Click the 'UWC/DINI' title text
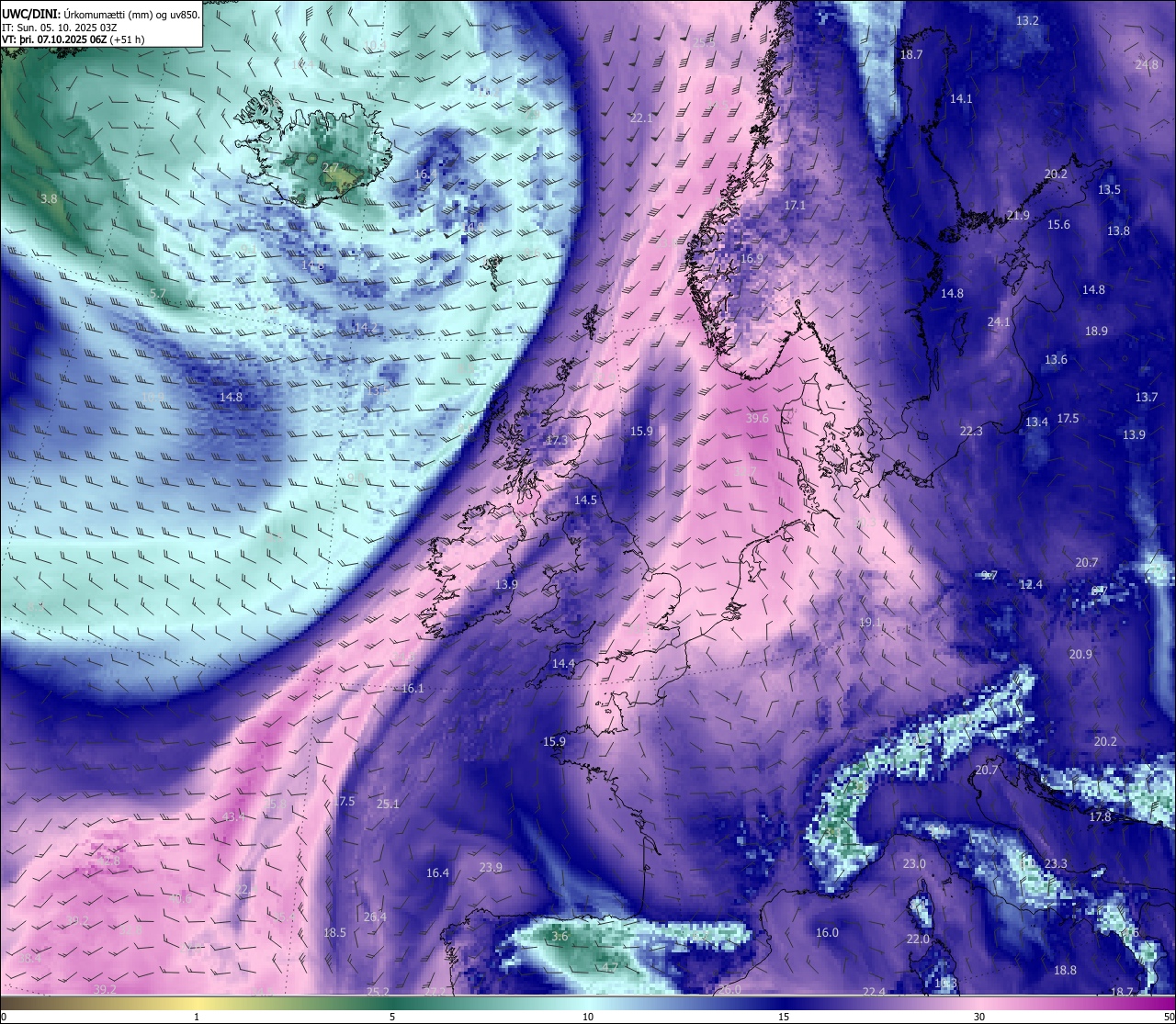This screenshot has height=1024, width=1176. (x=29, y=15)
